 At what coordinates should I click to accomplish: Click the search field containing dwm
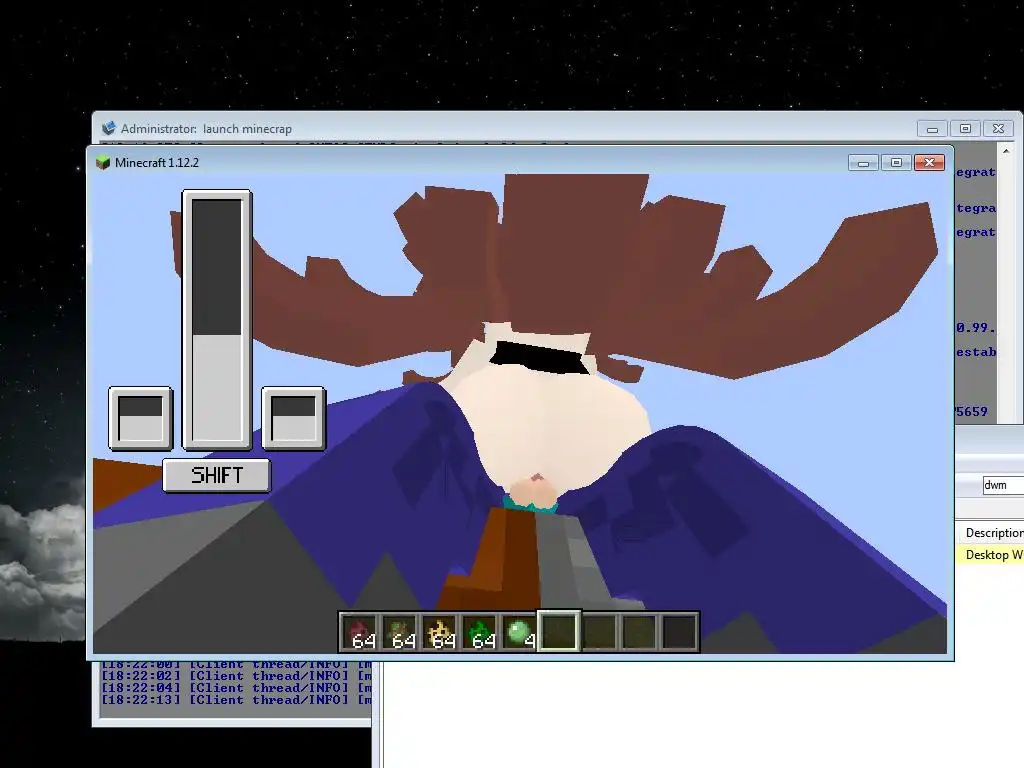pos(1003,485)
